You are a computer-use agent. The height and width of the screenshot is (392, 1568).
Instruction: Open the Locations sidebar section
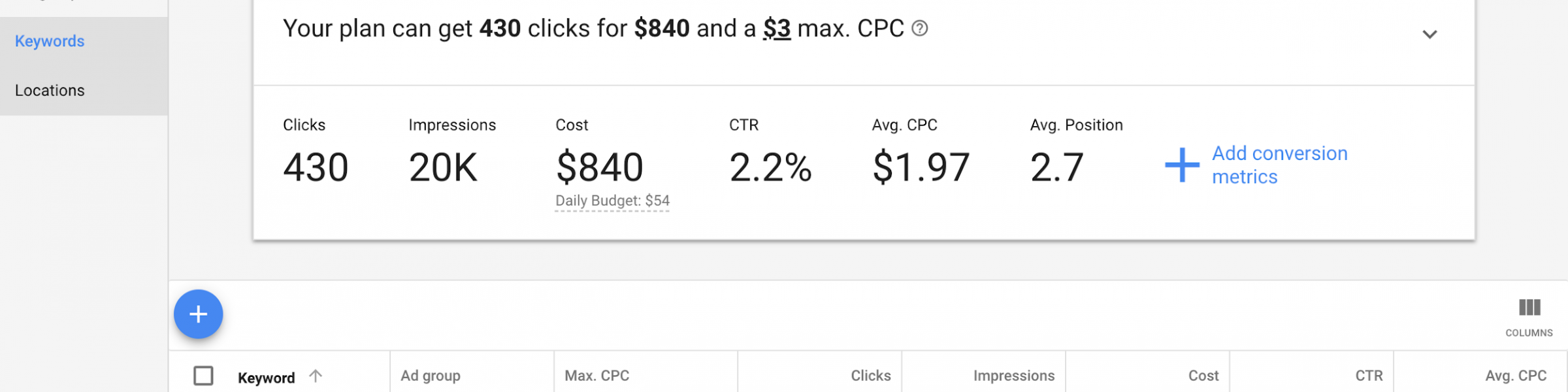tap(50, 90)
